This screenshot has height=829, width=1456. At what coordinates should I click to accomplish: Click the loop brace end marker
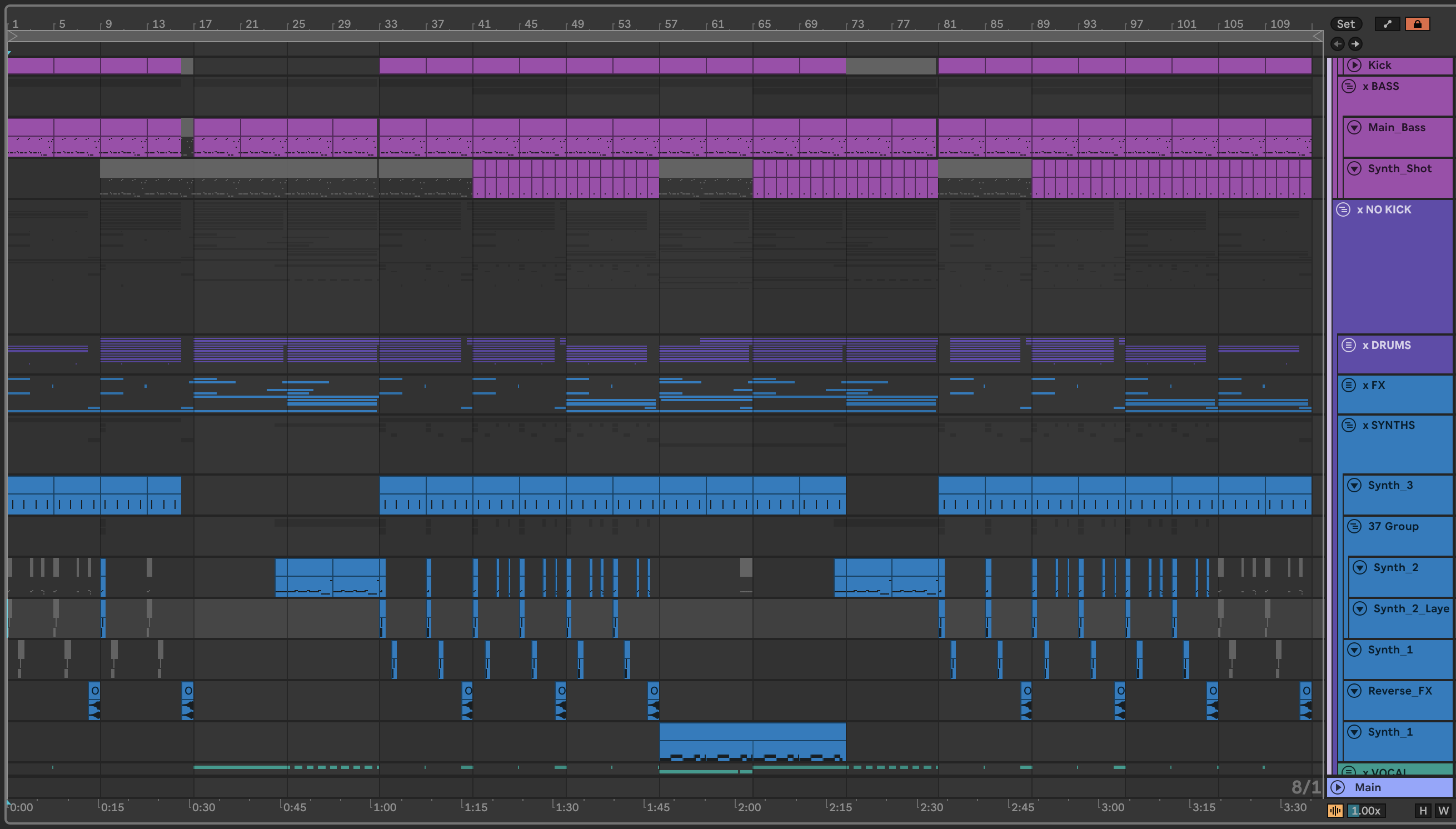click(1317, 37)
